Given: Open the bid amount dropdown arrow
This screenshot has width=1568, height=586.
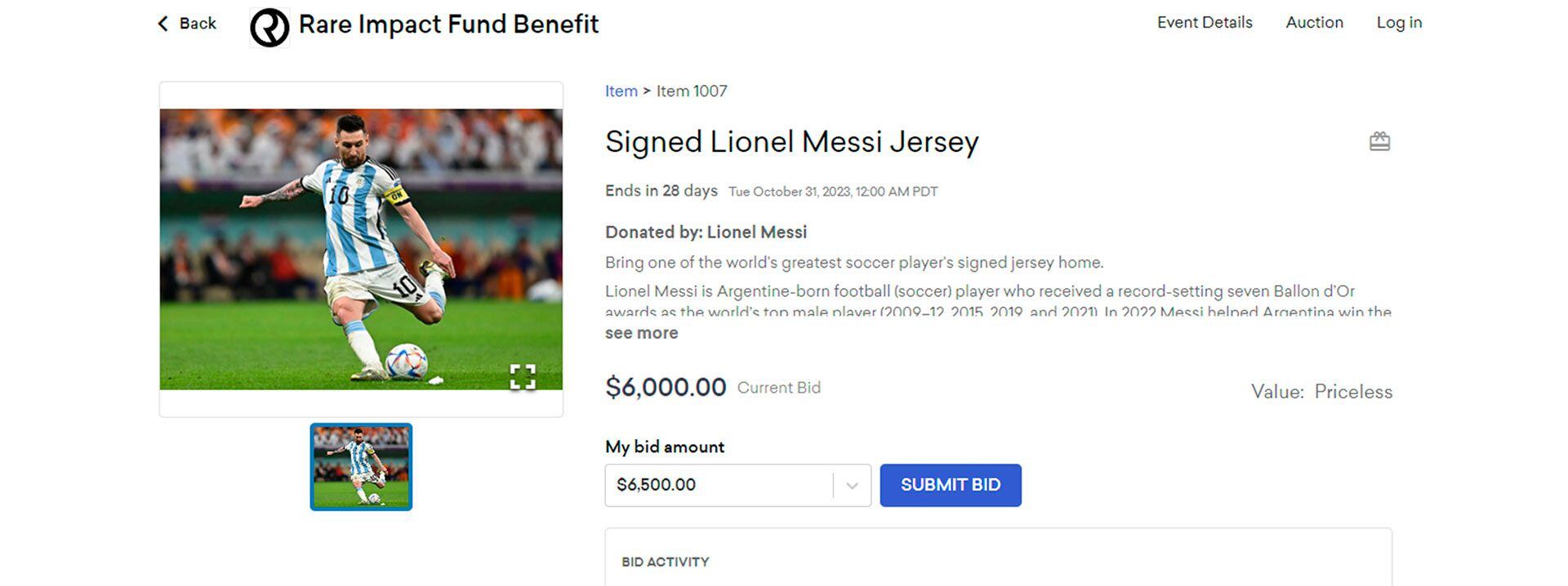Looking at the screenshot, I should click(852, 486).
